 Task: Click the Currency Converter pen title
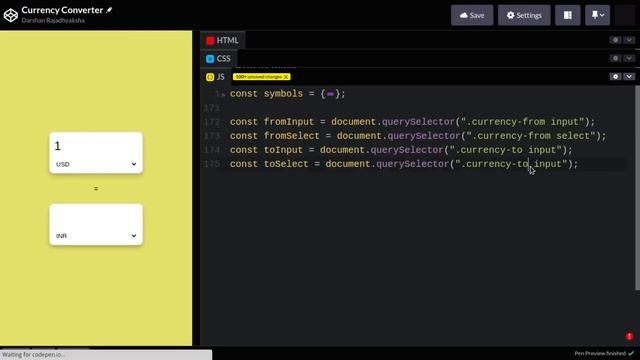click(x=62, y=10)
